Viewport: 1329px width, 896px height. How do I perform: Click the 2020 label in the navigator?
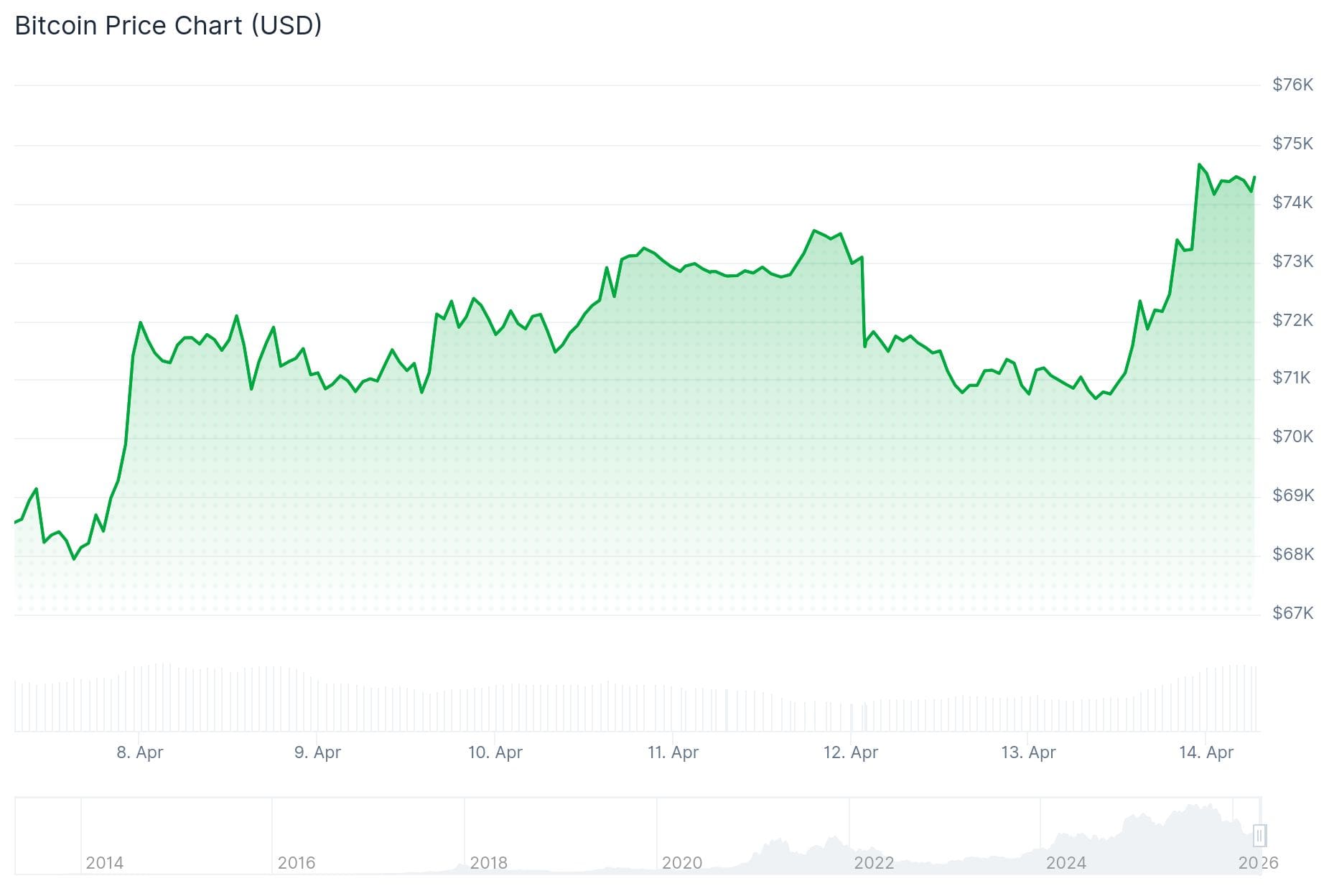pyautogui.click(x=681, y=862)
